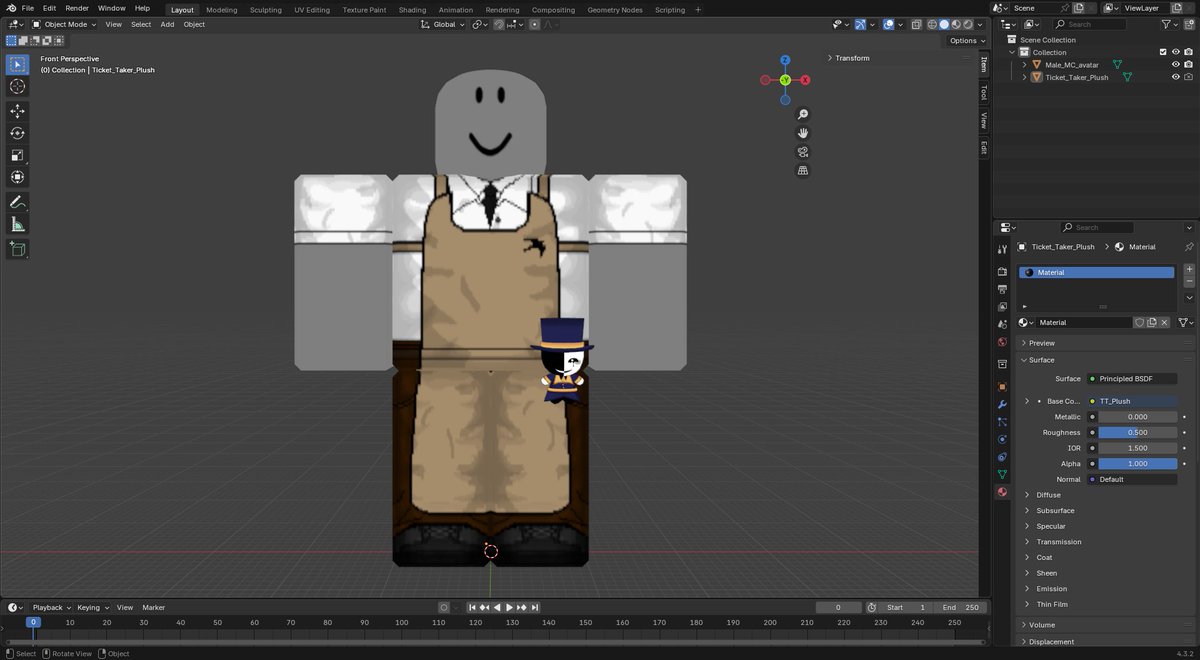Adjust the Alpha slider
The image size is (1200, 660).
[x=1137, y=464]
